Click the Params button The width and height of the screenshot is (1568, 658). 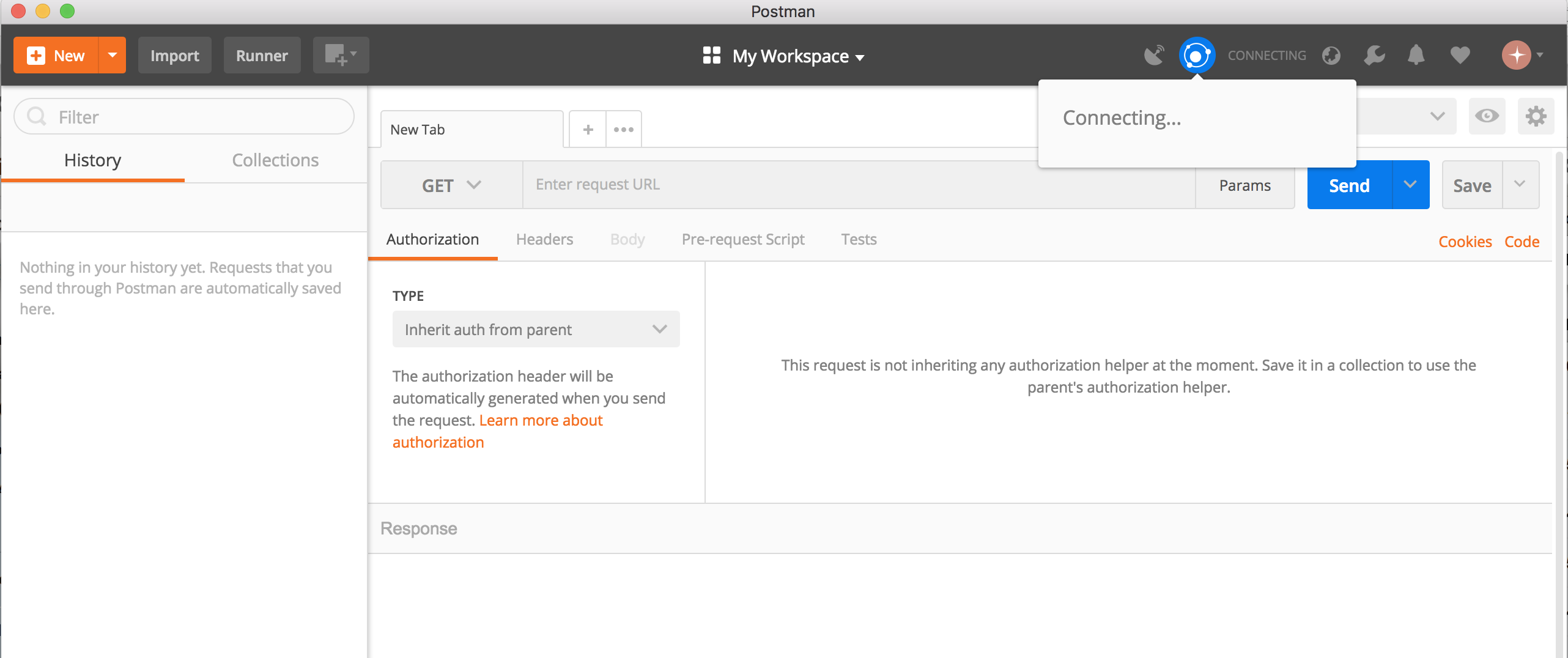pos(1244,185)
